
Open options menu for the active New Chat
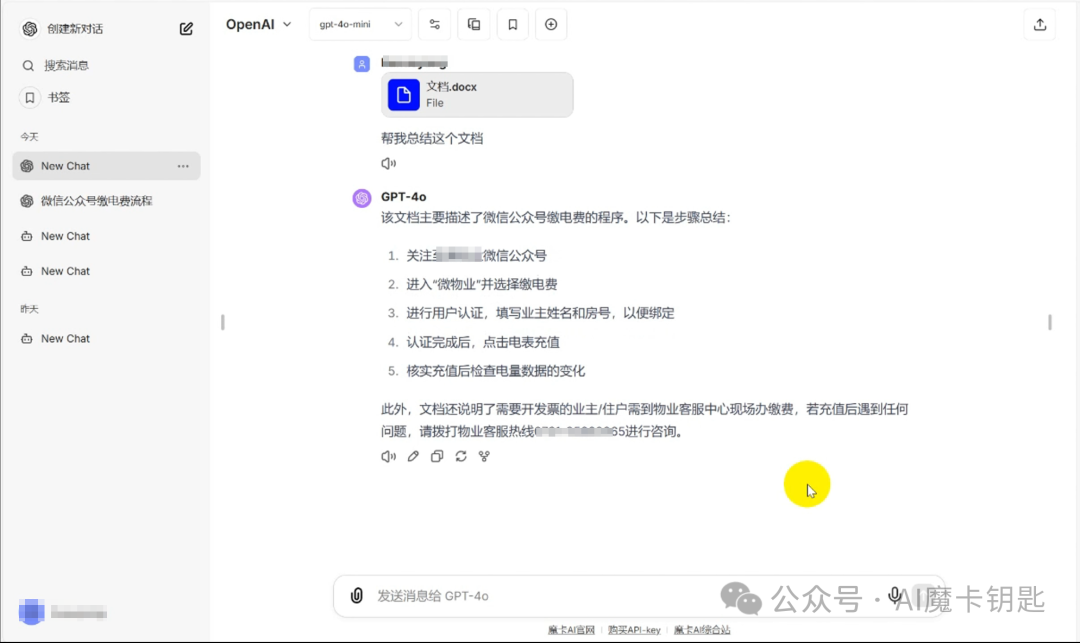tap(183, 166)
